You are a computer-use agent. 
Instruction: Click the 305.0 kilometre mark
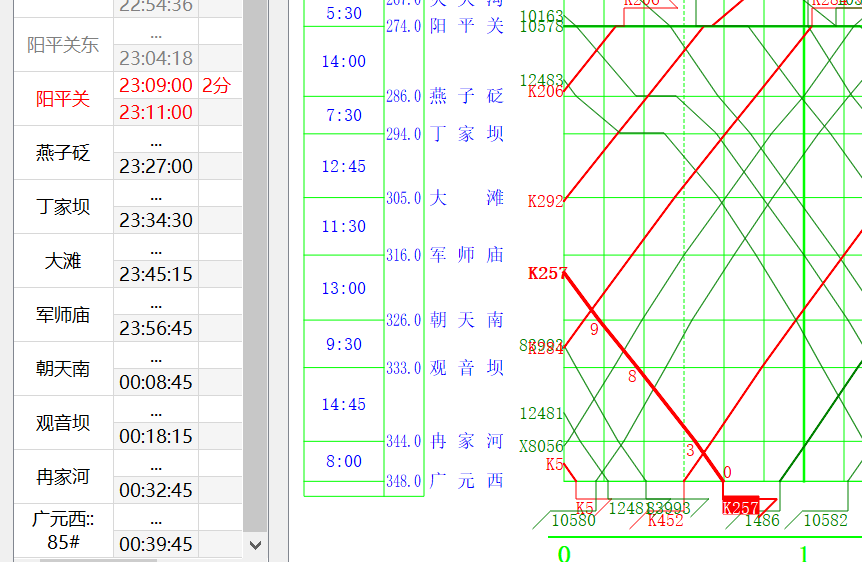click(x=404, y=198)
